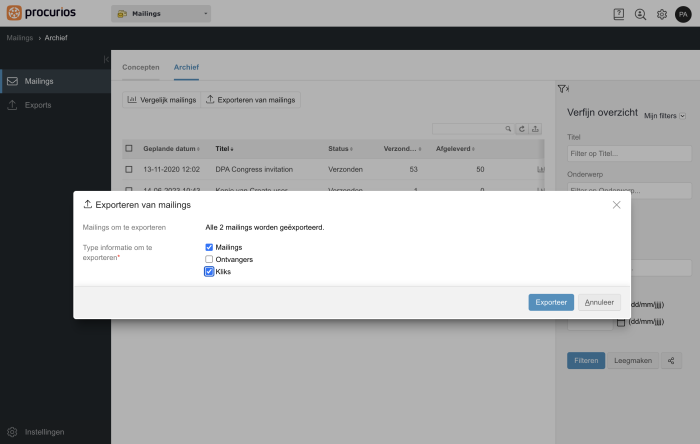This screenshot has width=700, height=444.
Task: Sort by Status column
Action: [340, 149]
